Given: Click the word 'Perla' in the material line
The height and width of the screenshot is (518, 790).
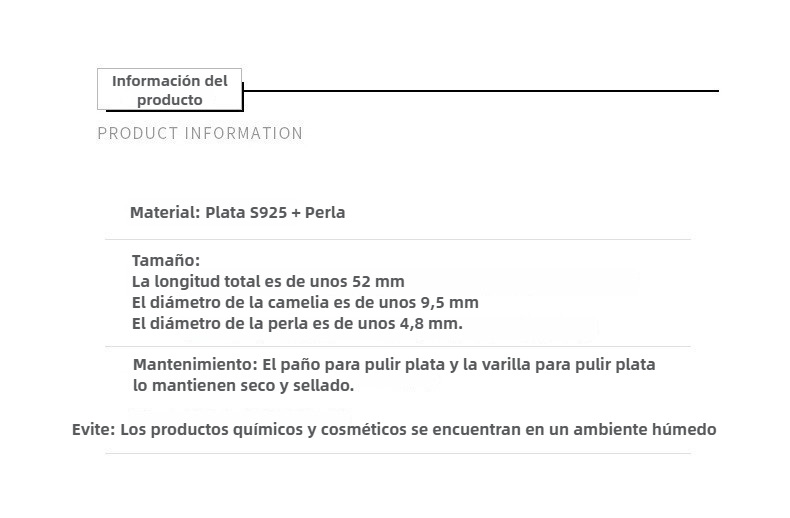Looking at the screenshot, I should click(325, 212).
